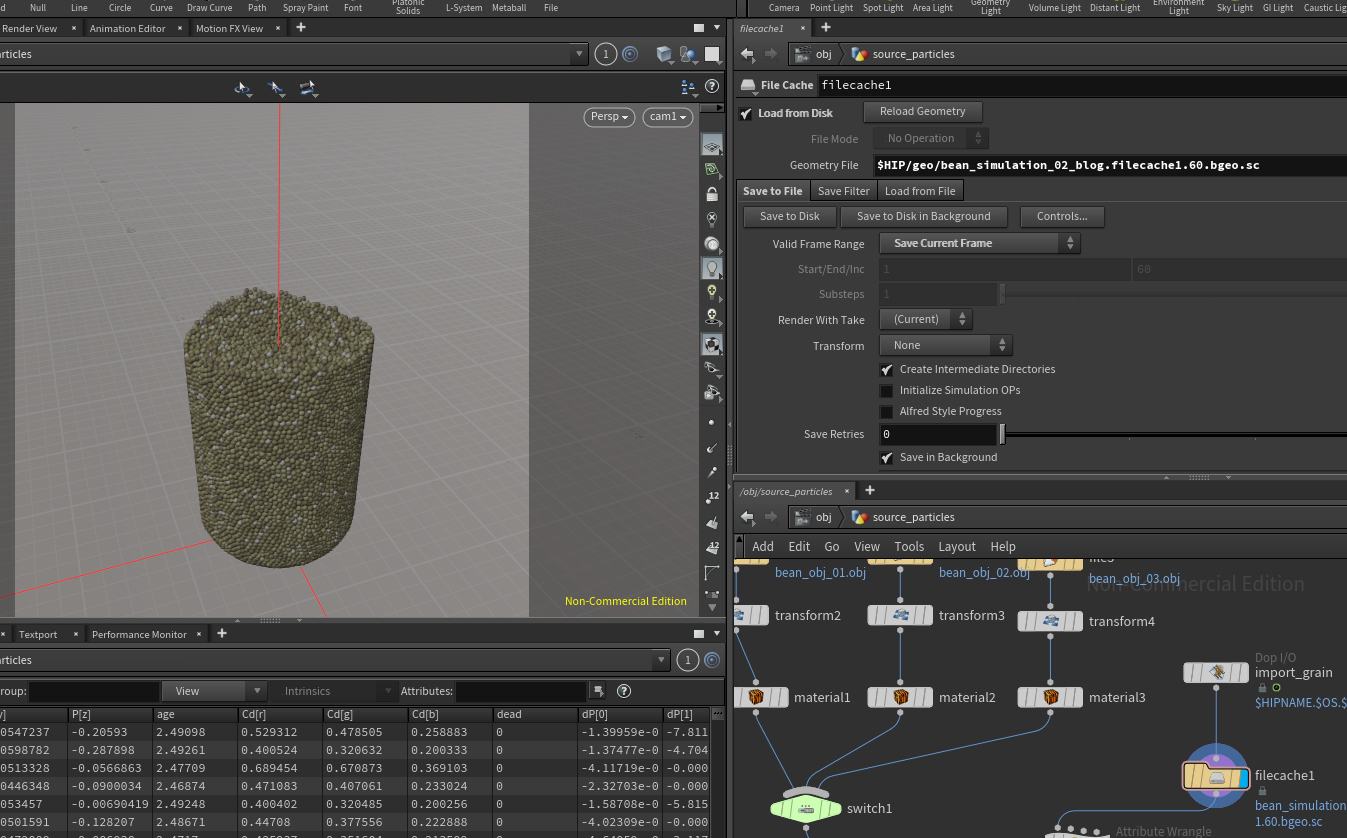Click the Geometry File path field
The width and height of the screenshot is (1347, 838).
1100,165
